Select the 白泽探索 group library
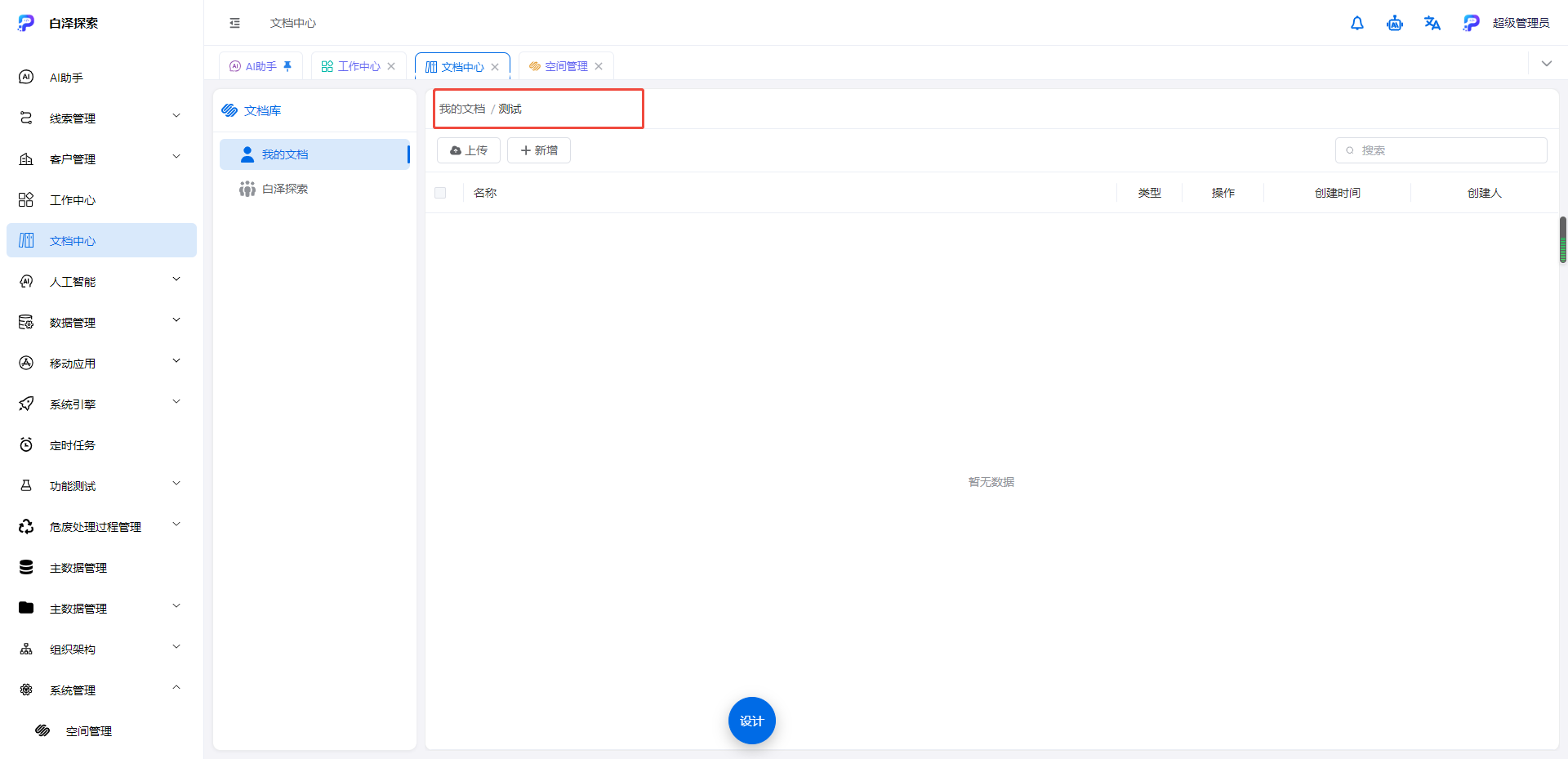This screenshot has height=759, width=1568. (x=314, y=189)
